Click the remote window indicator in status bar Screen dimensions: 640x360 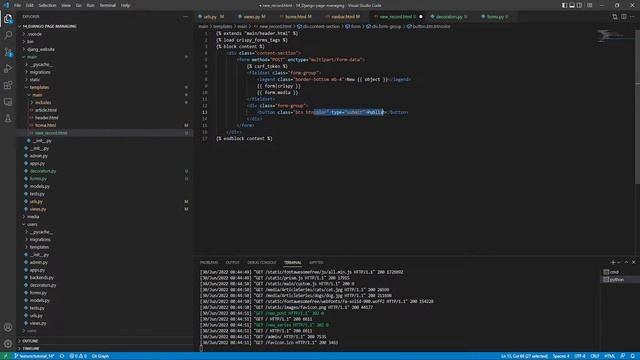pyautogui.click(x=5, y=356)
